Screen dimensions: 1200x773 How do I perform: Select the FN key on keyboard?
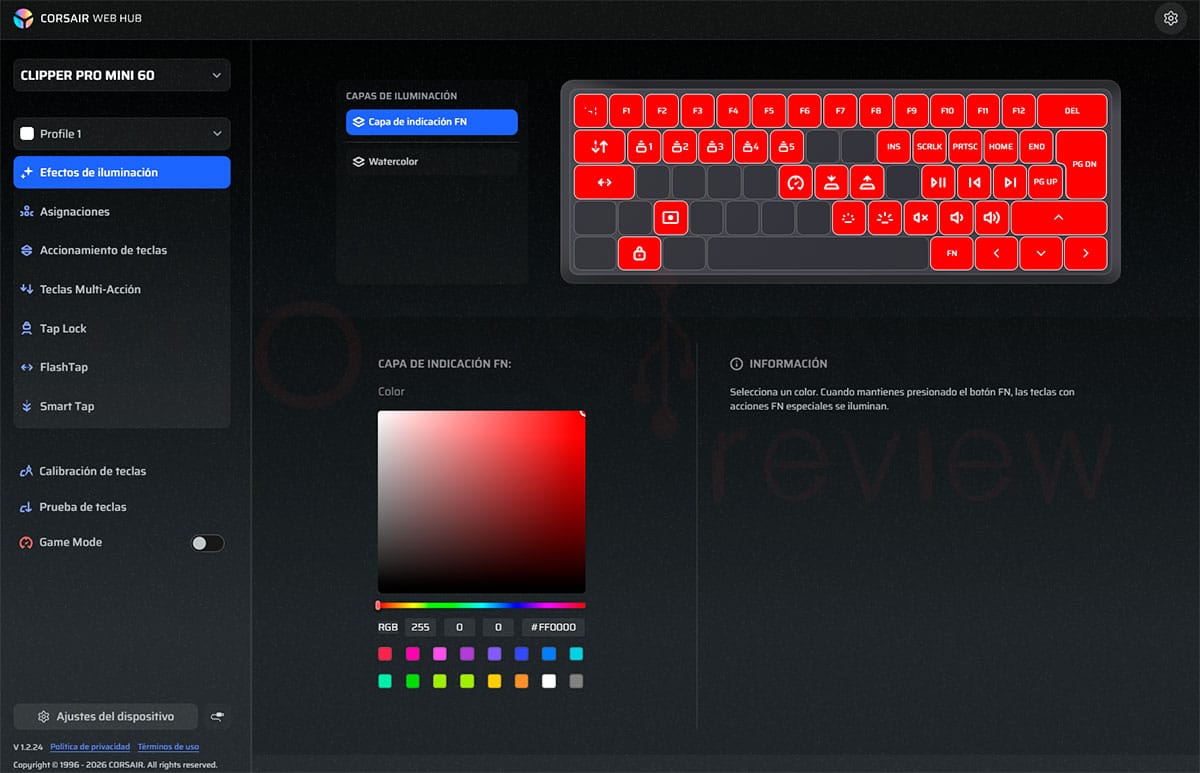tap(952, 254)
